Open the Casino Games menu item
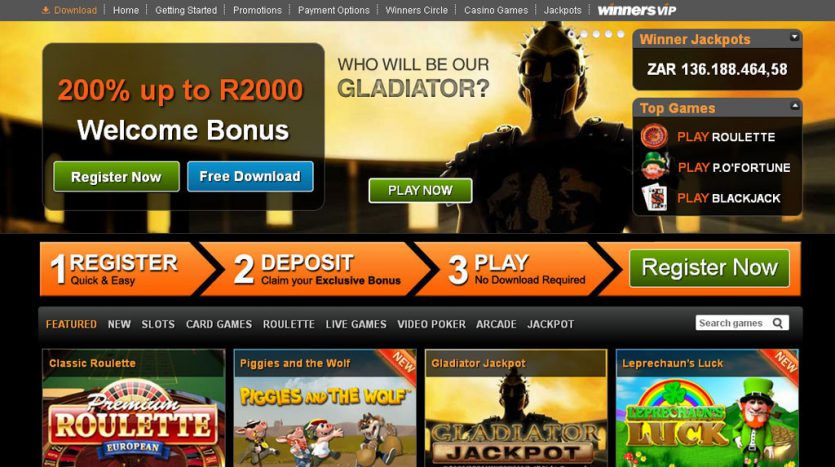Image resolution: width=835 pixels, height=467 pixels. click(496, 10)
